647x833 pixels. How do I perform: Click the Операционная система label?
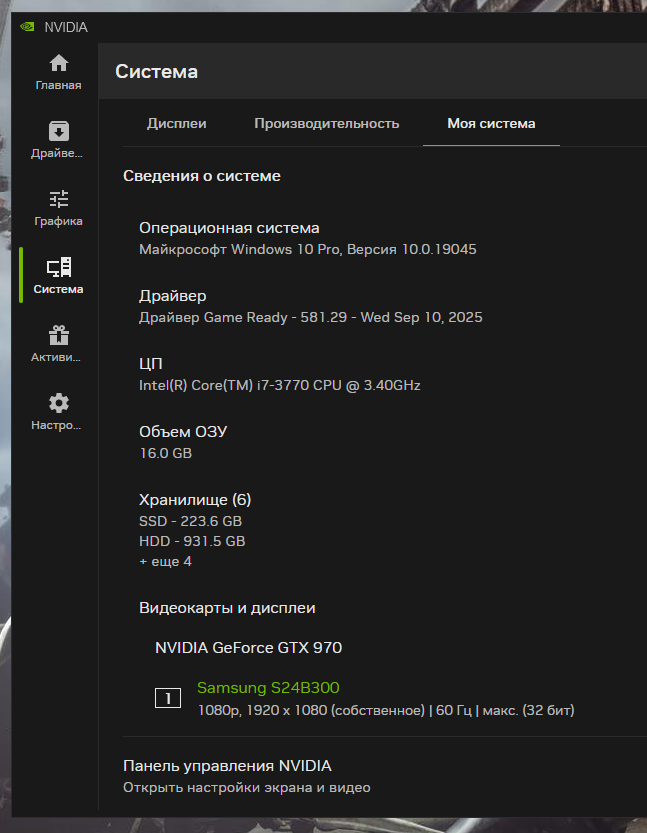click(x=229, y=228)
